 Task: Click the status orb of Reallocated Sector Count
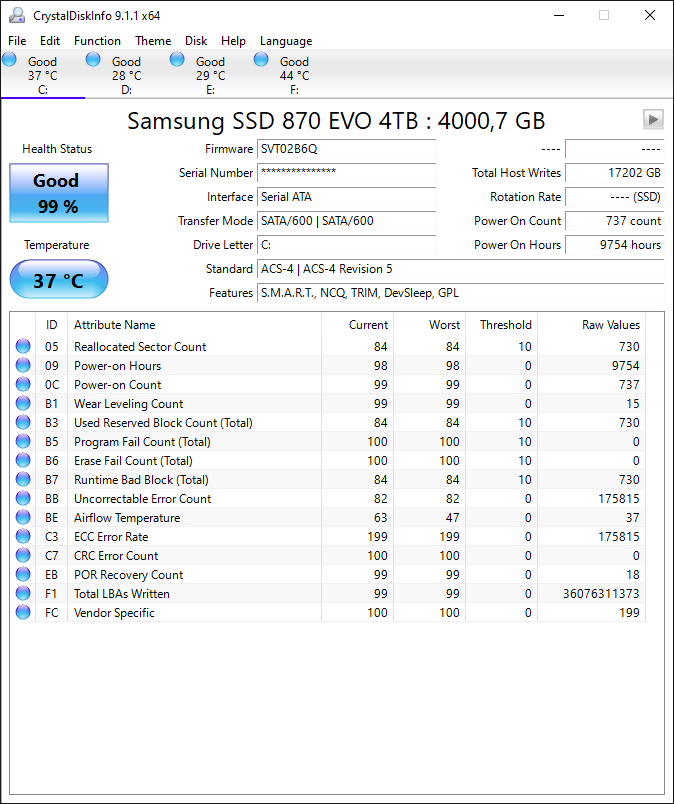pos(23,346)
